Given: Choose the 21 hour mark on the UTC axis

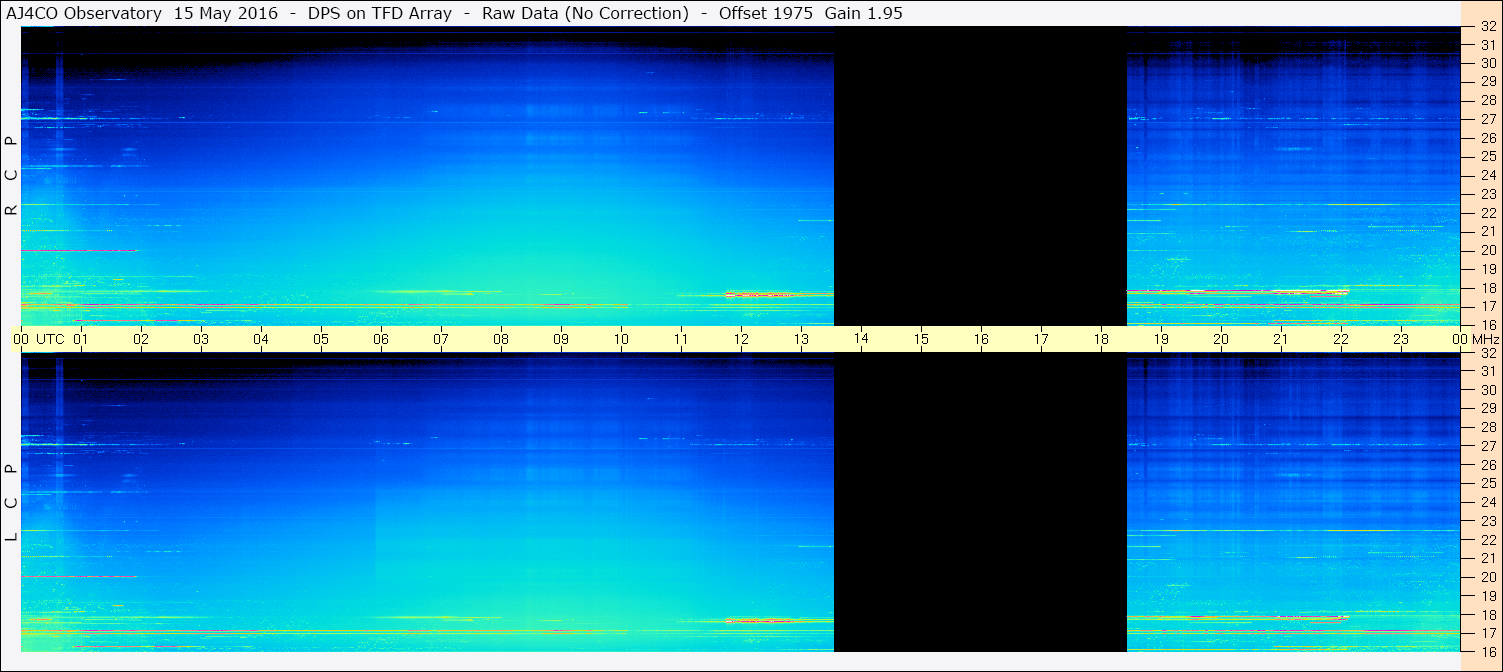Looking at the screenshot, I should (1281, 339).
